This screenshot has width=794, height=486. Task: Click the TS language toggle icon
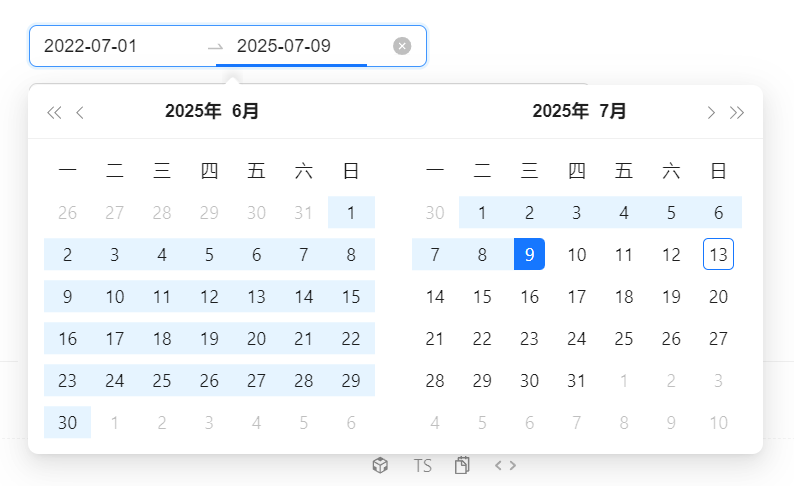423,465
